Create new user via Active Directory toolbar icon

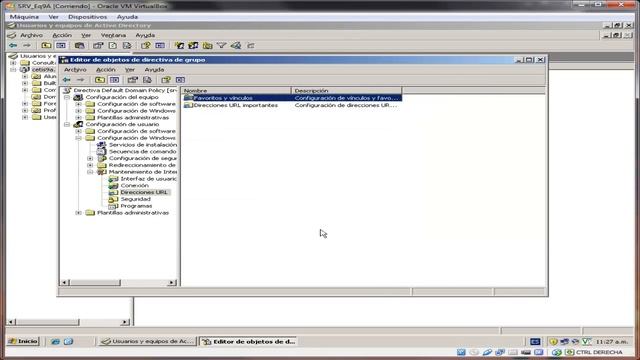[x=179, y=46]
